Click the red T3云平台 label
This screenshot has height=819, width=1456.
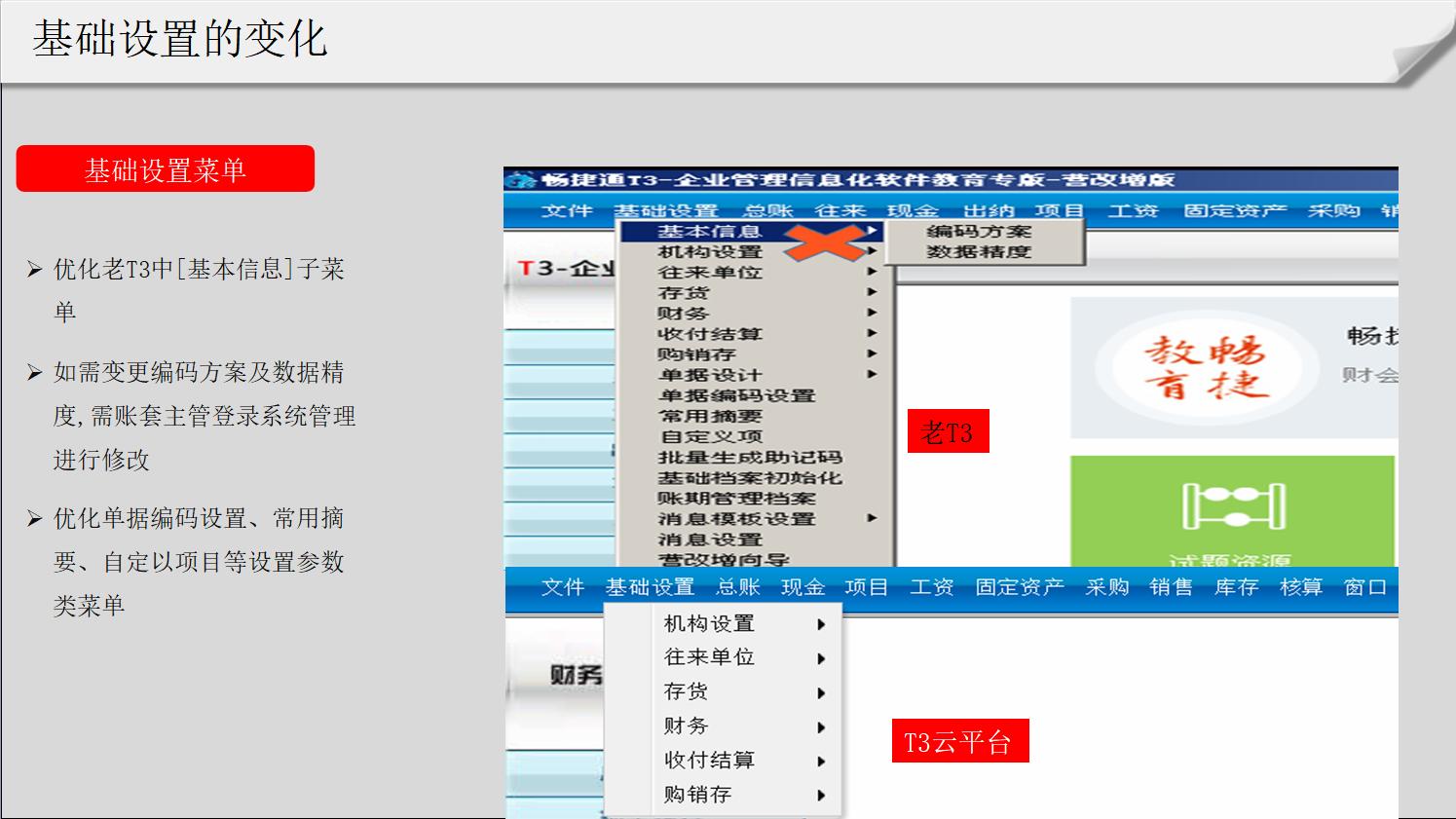click(959, 740)
